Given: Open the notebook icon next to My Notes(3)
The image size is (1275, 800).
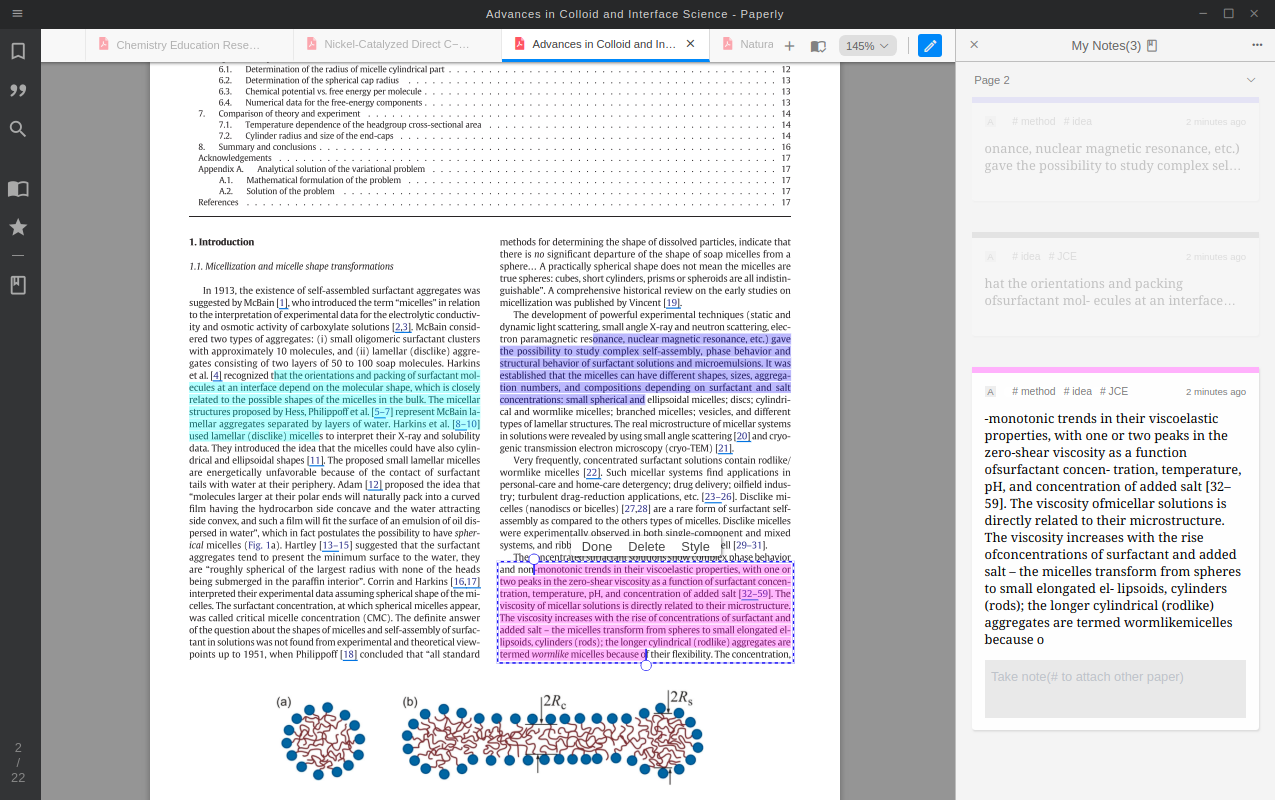Looking at the screenshot, I should pyautogui.click(x=1152, y=46).
